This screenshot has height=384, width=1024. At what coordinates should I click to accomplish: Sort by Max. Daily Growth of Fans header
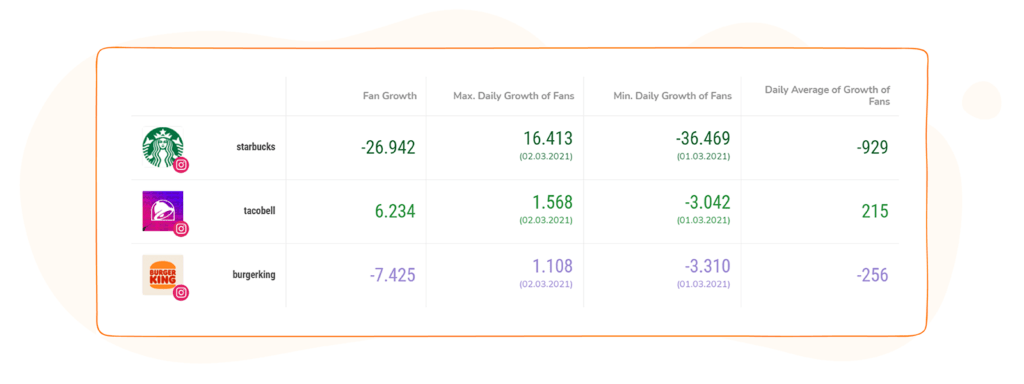514,96
